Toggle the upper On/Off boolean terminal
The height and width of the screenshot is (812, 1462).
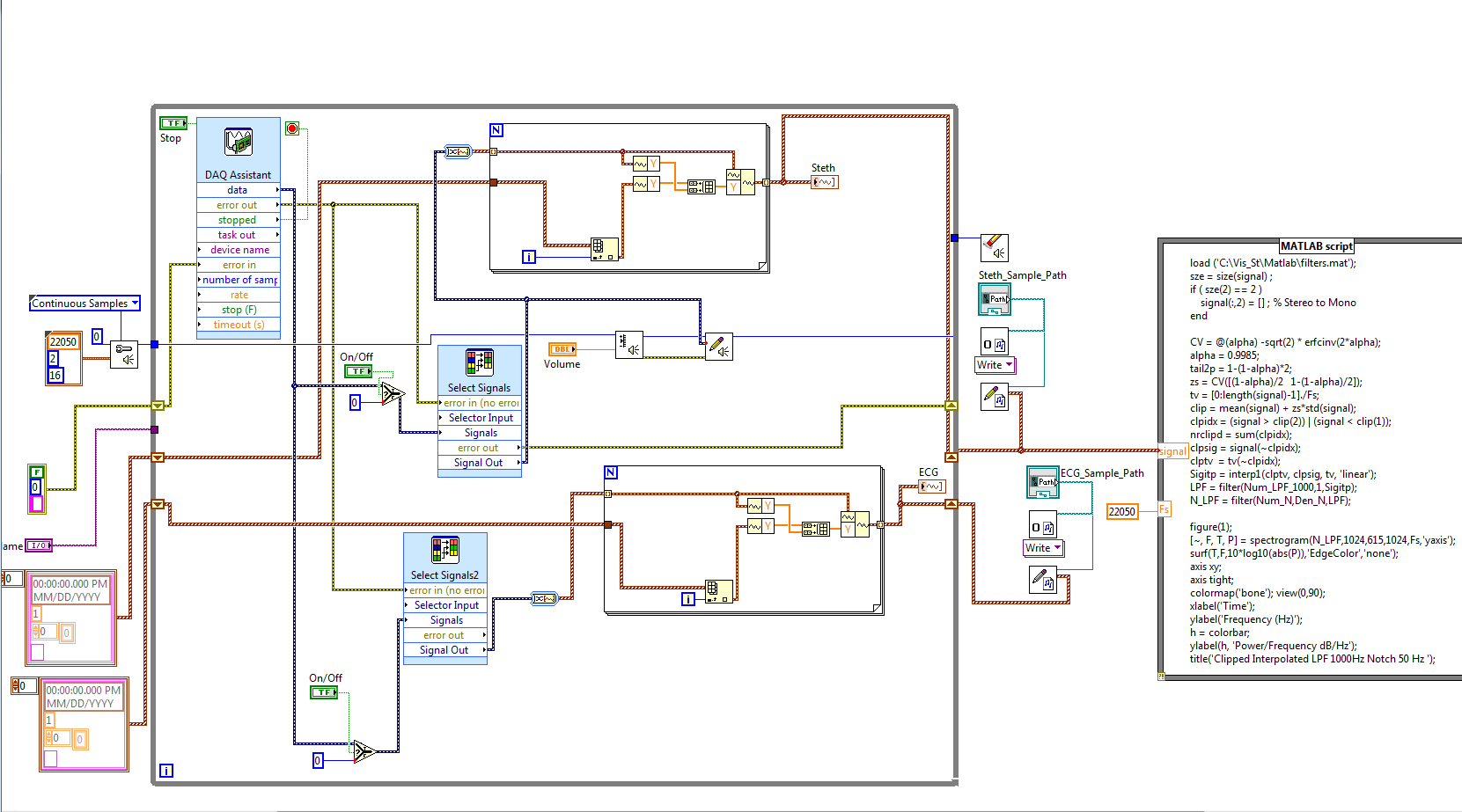358,371
